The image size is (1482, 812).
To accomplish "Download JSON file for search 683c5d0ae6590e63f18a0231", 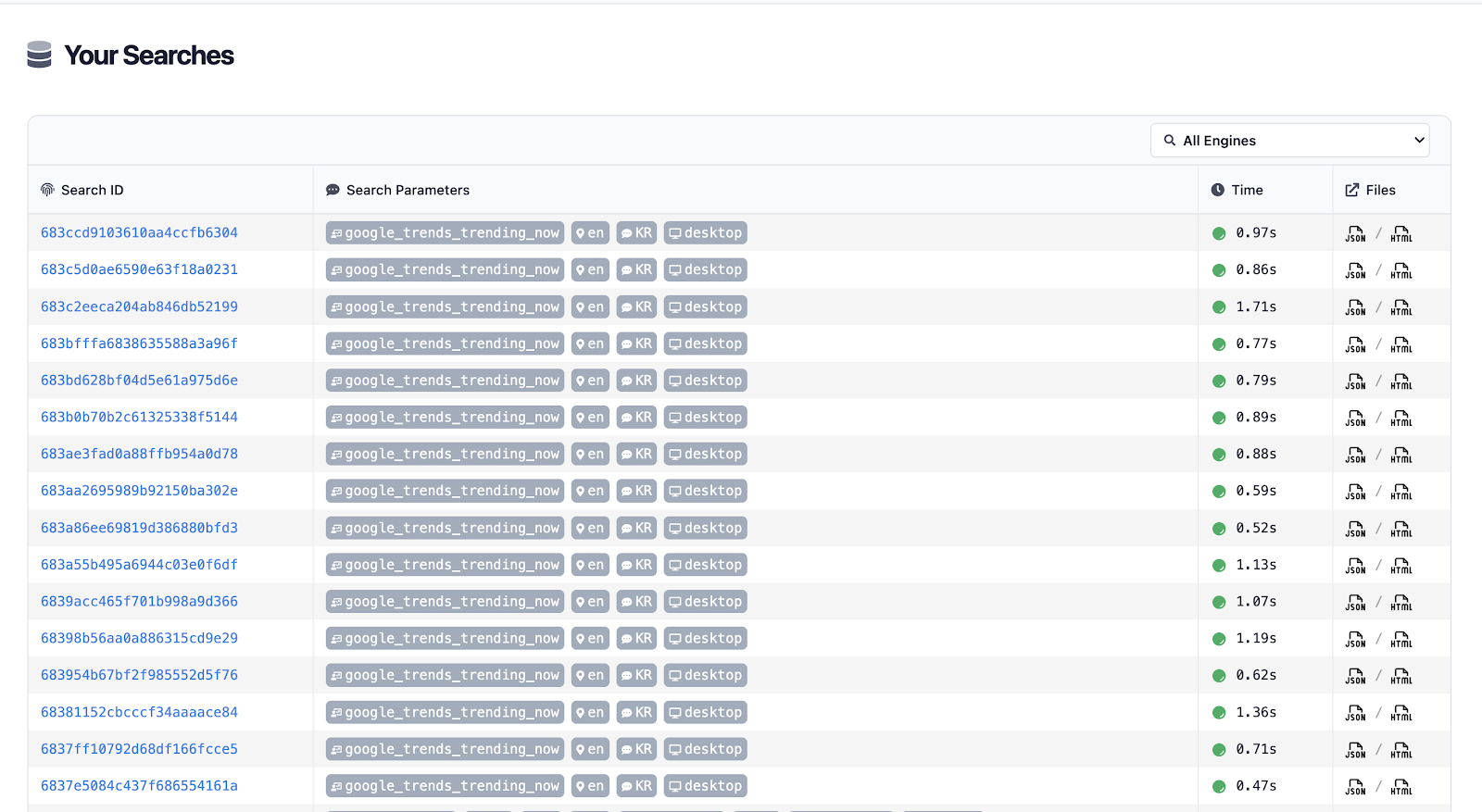I will click(x=1355, y=270).
